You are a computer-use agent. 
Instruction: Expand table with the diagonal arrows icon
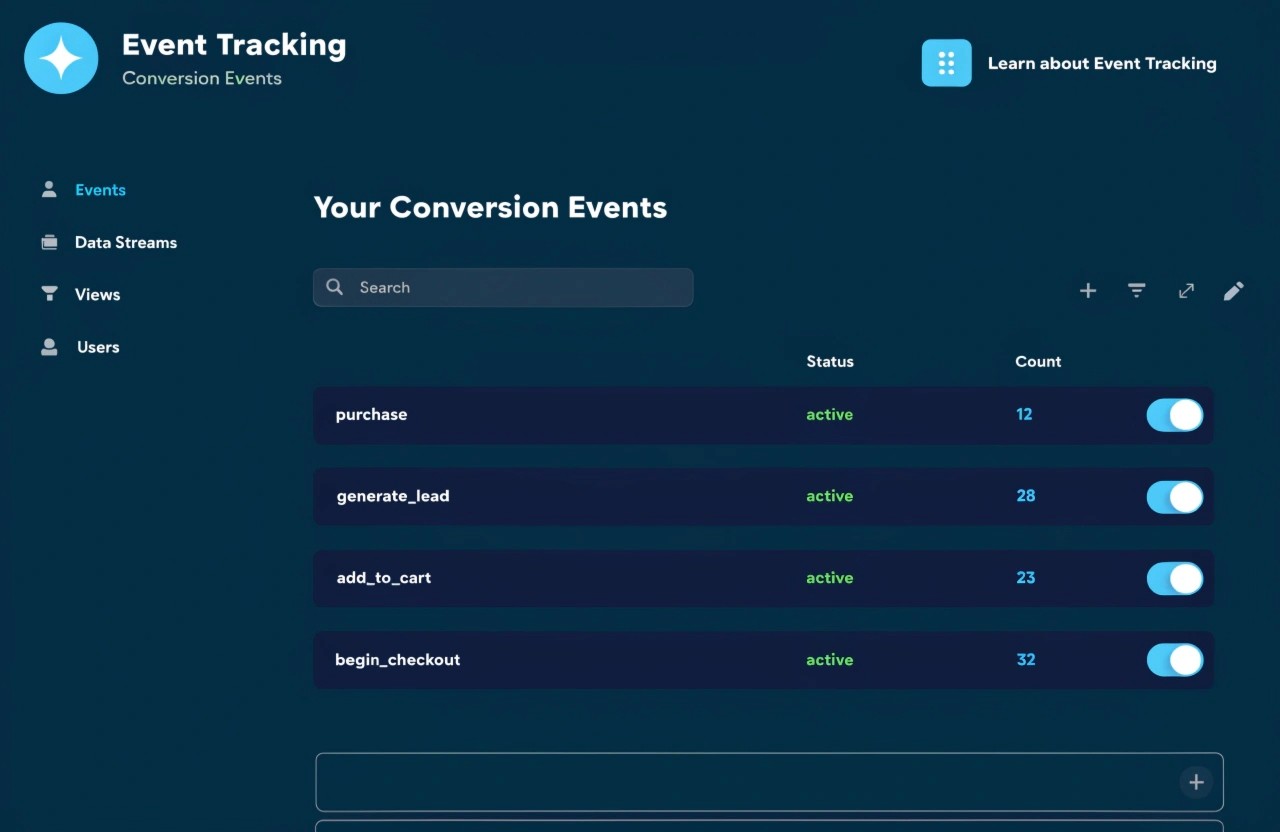tap(1186, 291)
